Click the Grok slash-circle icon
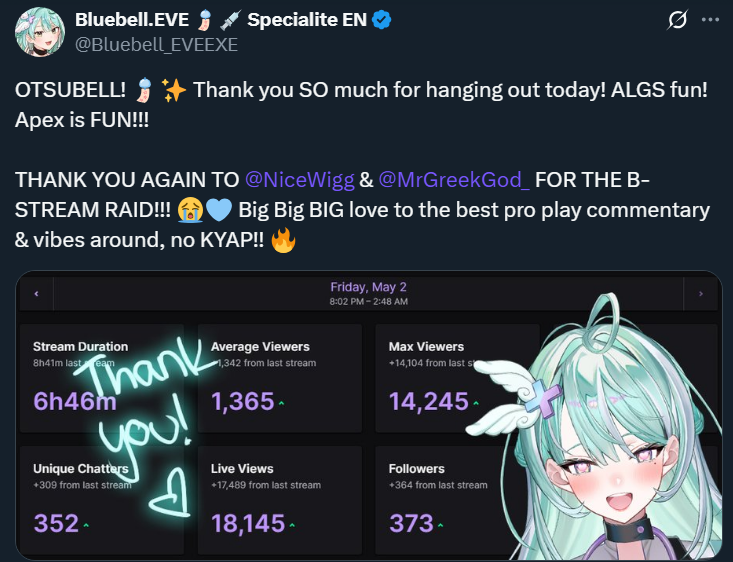The height and width of the screenshot is (562, 733). tap(677, 20)
